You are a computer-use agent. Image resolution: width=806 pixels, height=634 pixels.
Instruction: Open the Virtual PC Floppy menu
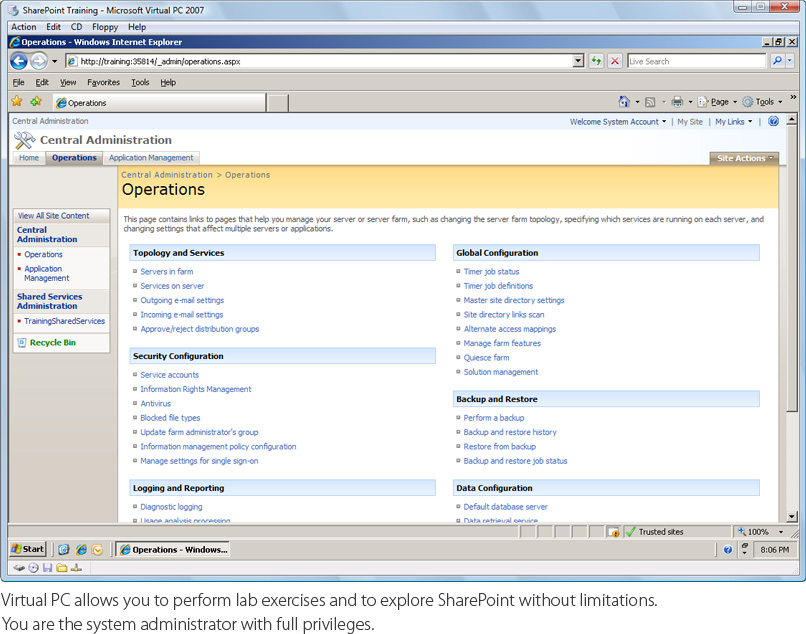105,27
